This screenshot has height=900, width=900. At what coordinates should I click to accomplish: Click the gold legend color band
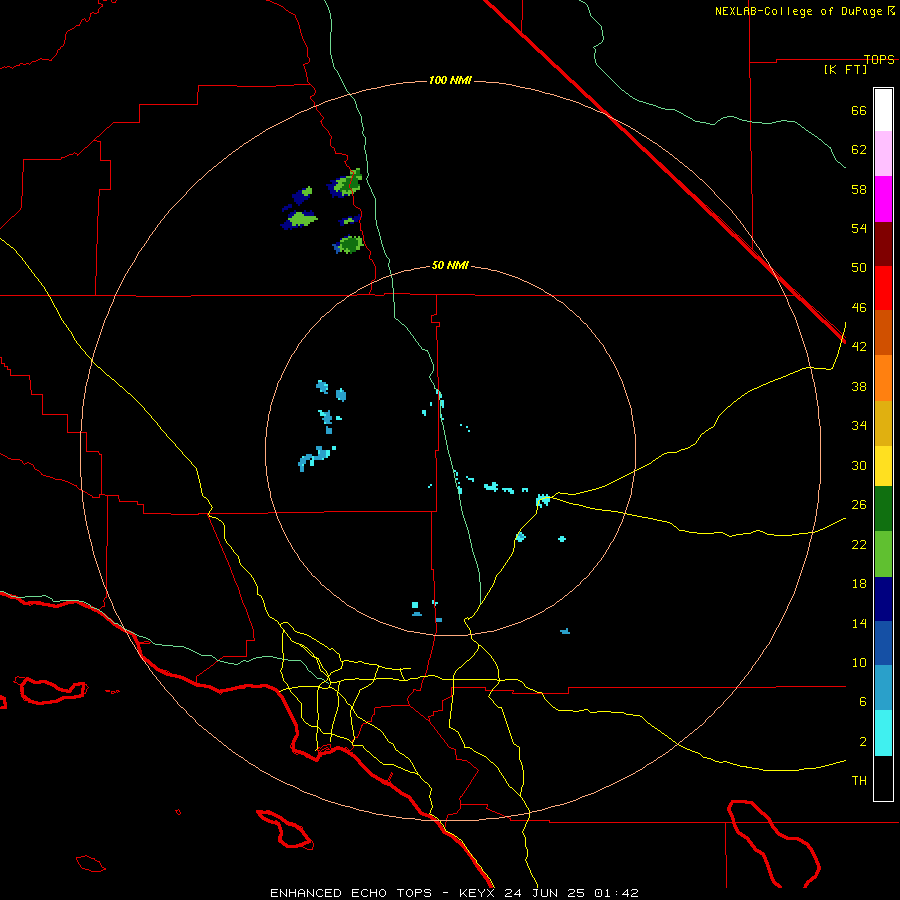pos(883,423)
